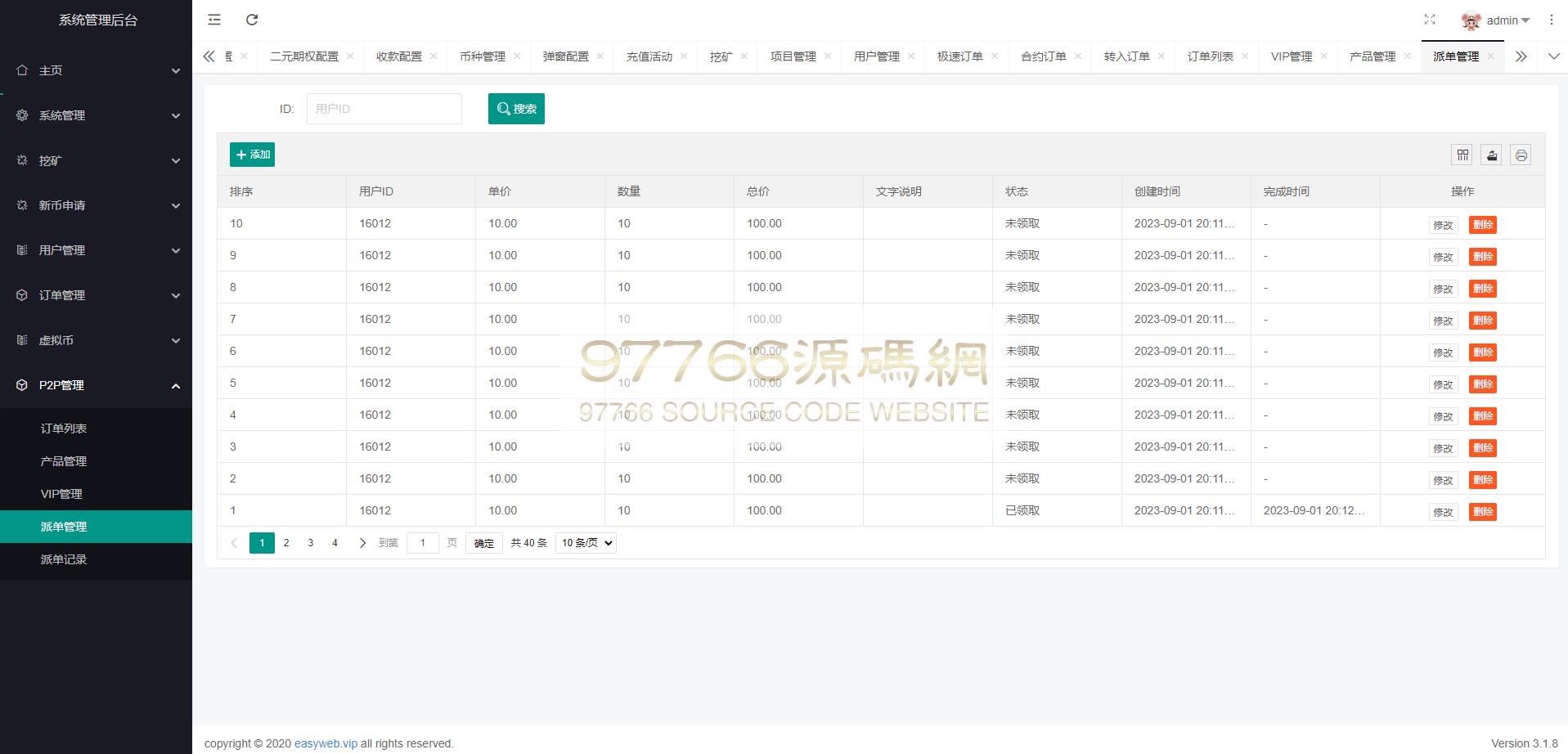Screen dimensions: 1568x754
Task: Close the 订单列表 tab
Action: coord(1245,56)
